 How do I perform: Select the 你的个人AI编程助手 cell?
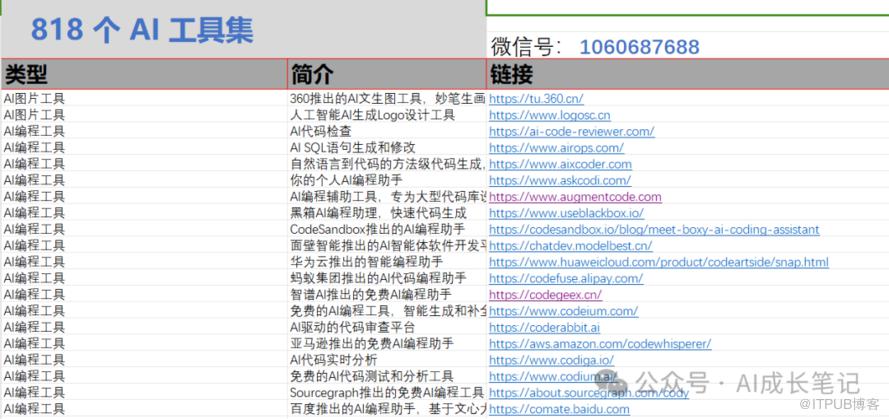point(387,180)
